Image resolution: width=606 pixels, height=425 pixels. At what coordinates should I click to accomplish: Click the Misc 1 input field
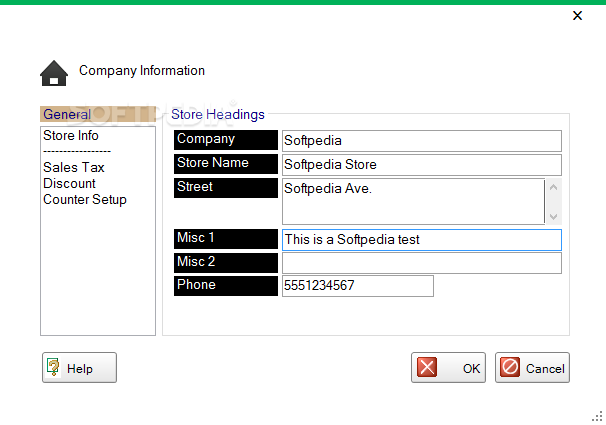[422, 240]
